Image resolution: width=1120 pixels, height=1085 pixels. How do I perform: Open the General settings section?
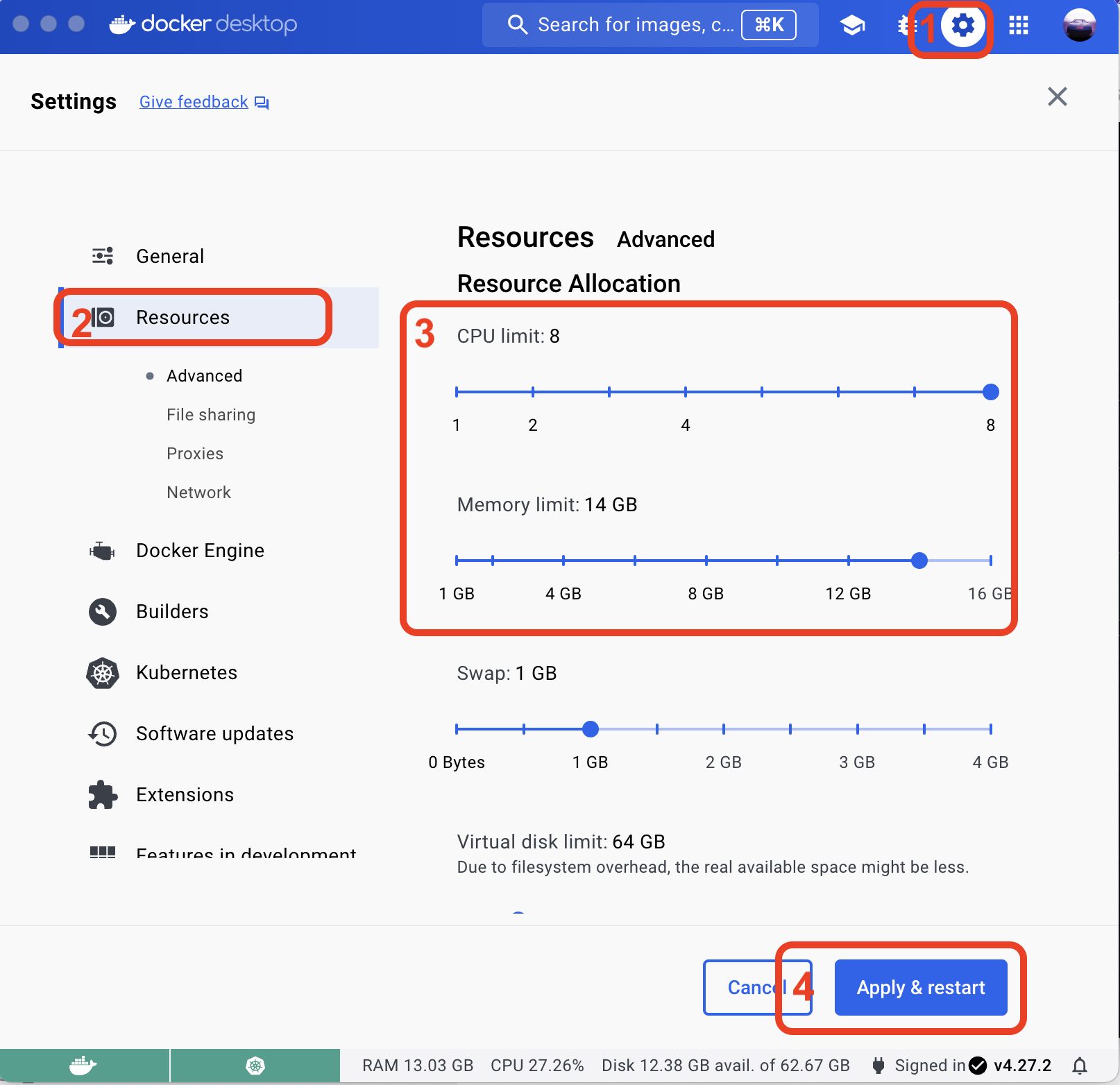[x=170, y=257]
